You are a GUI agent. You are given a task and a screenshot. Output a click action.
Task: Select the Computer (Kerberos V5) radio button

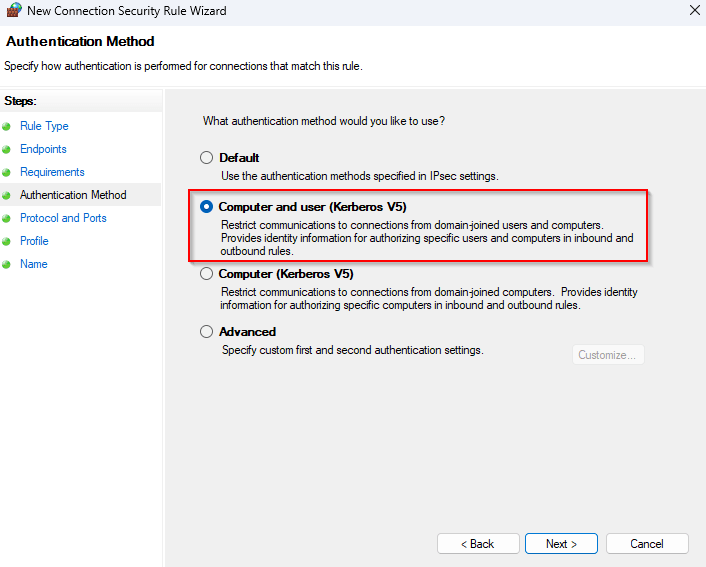click(x=207, y=274)
